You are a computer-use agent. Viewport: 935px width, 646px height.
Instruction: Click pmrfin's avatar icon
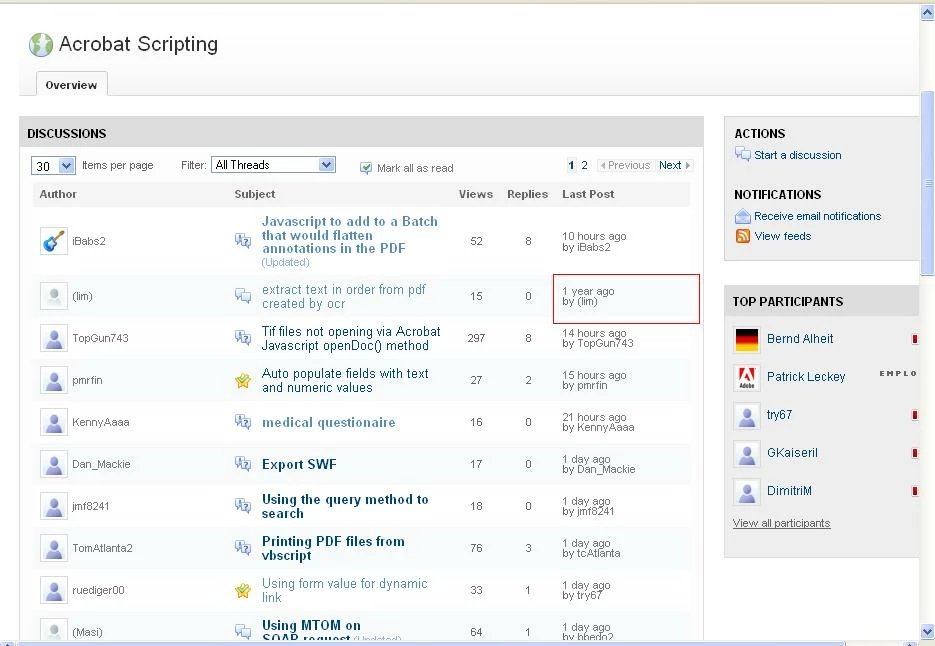coord(54,380)
